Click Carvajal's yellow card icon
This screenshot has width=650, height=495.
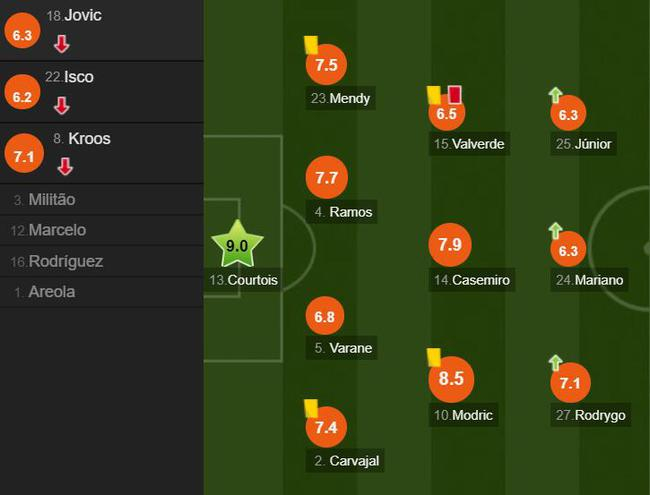310,408
